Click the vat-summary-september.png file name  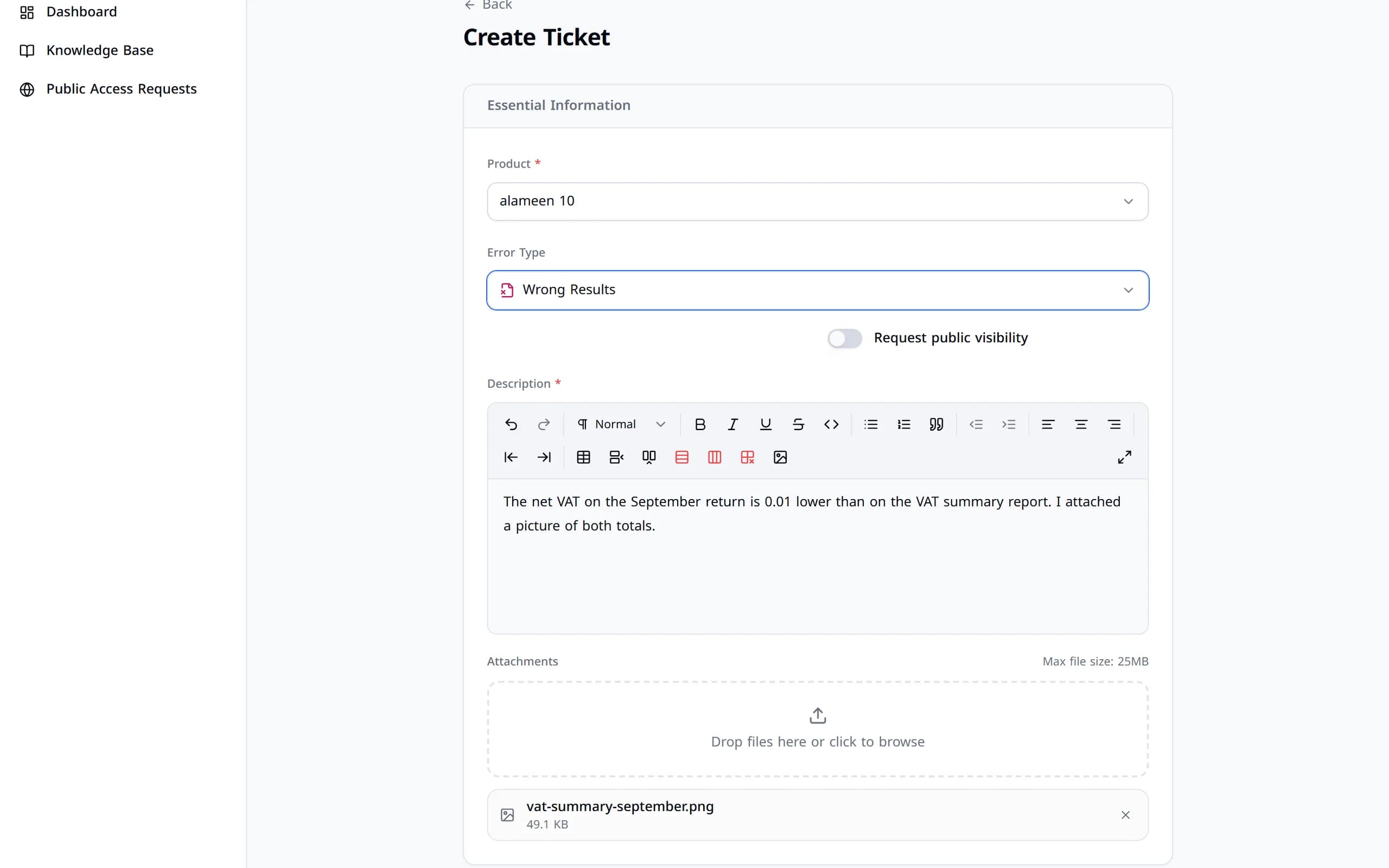(620, 806)
